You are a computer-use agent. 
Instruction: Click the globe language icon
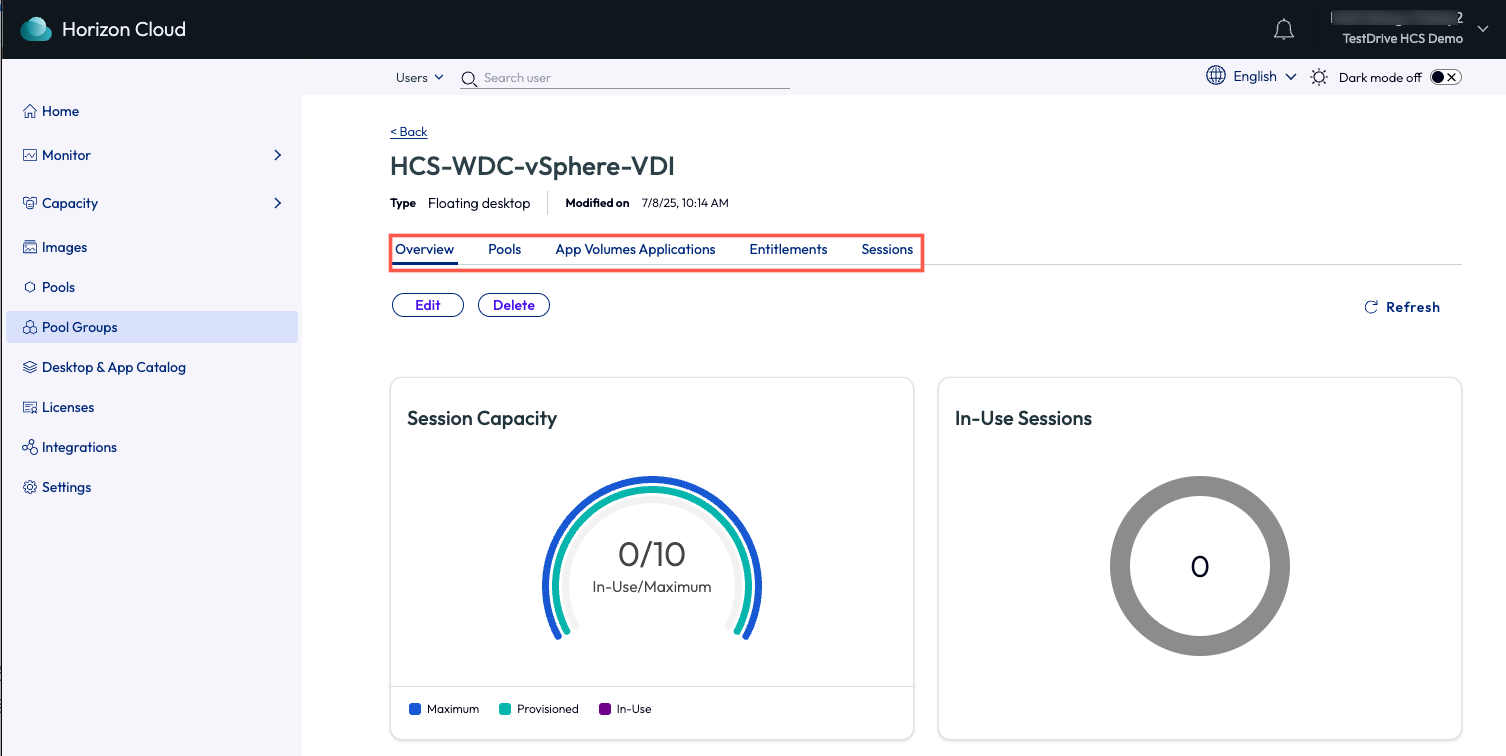(1216, 76)
